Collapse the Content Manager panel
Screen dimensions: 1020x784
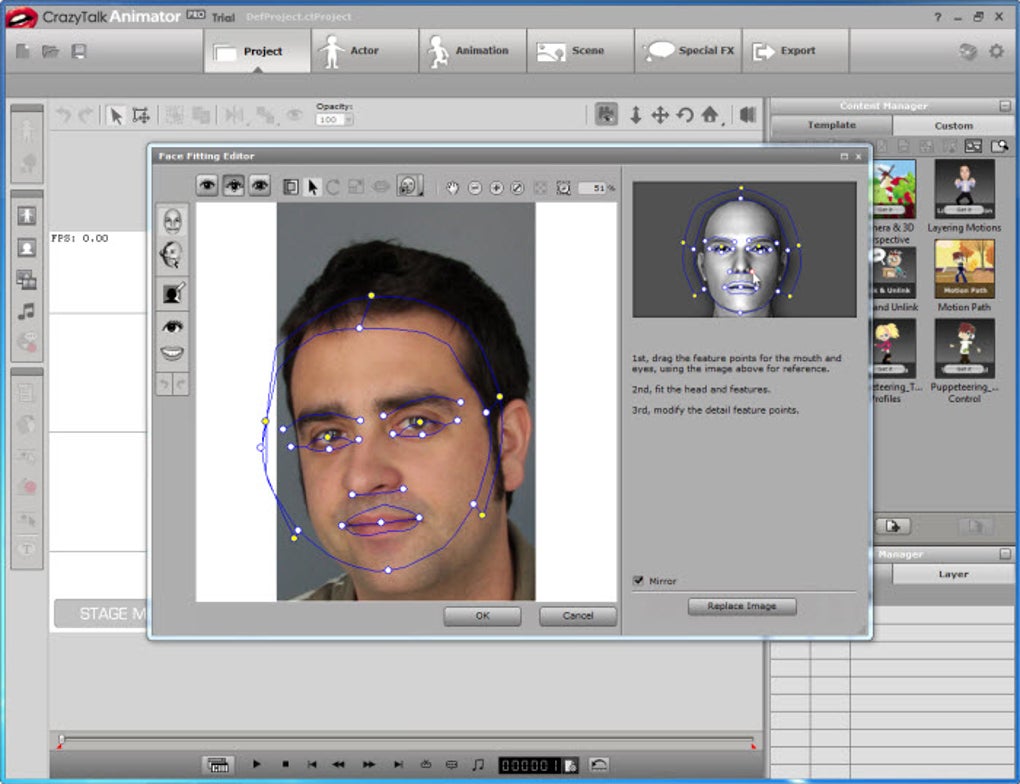[1004, 106]
